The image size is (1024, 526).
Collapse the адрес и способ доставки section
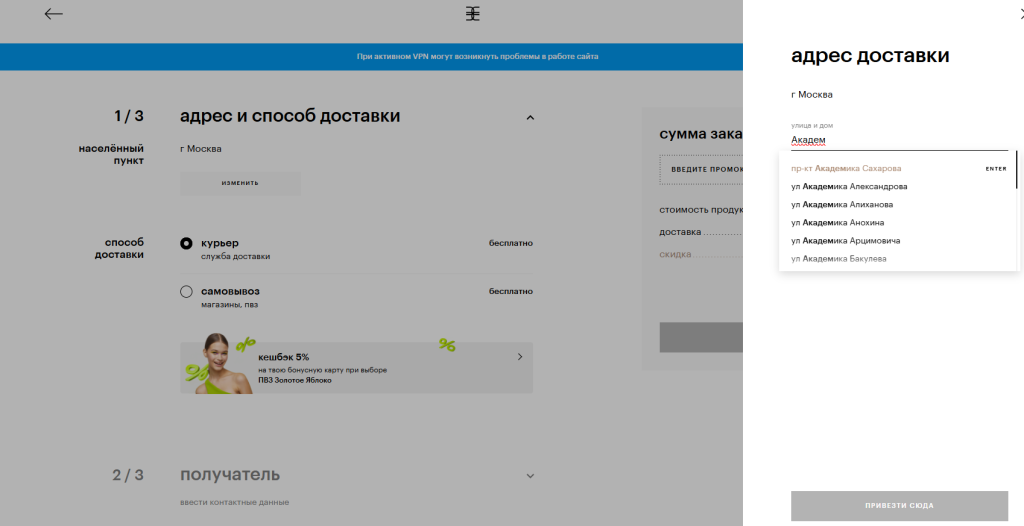[x=530, y=117]
